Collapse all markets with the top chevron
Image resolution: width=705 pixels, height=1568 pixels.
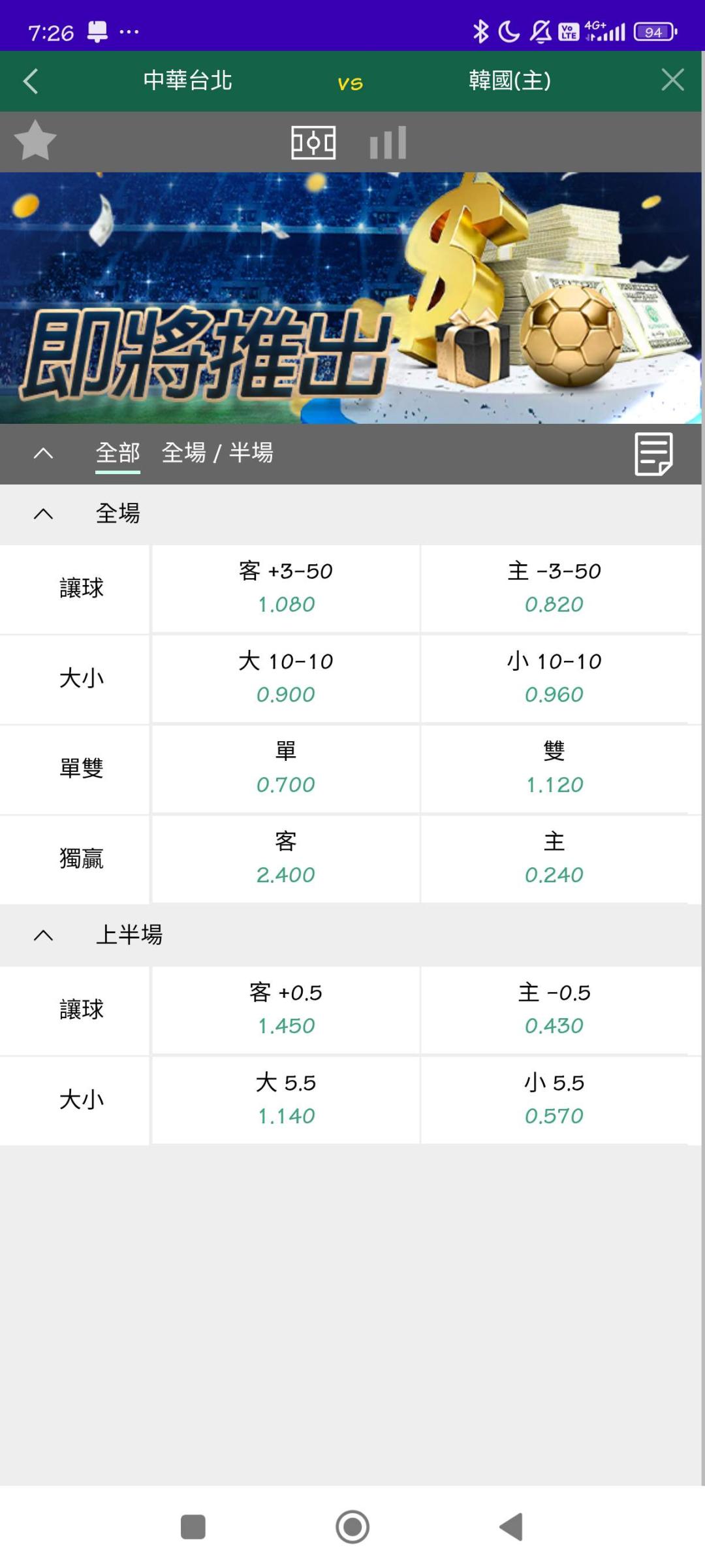(x=43, y=453)
